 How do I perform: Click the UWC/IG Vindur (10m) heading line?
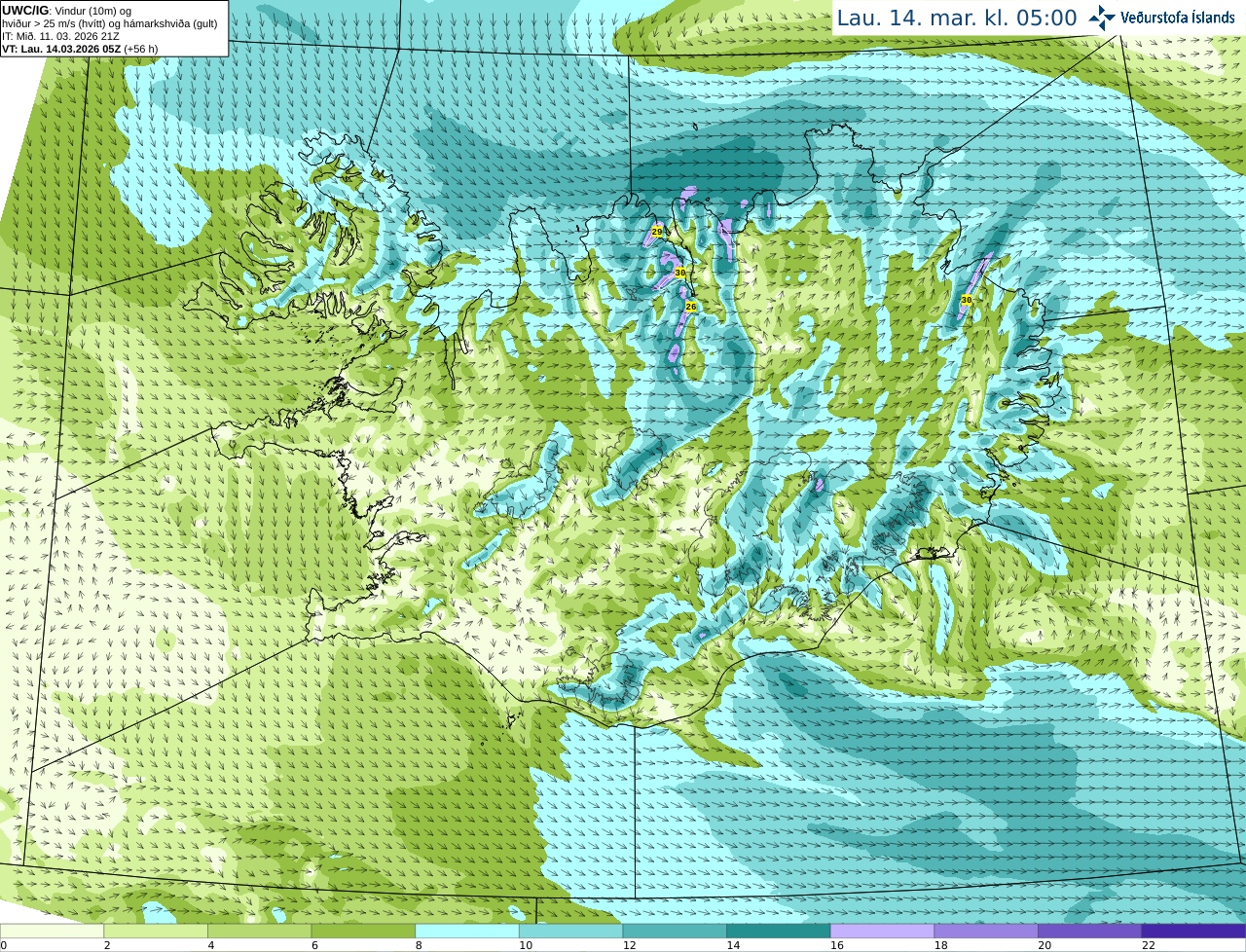[x=67, y=11]
